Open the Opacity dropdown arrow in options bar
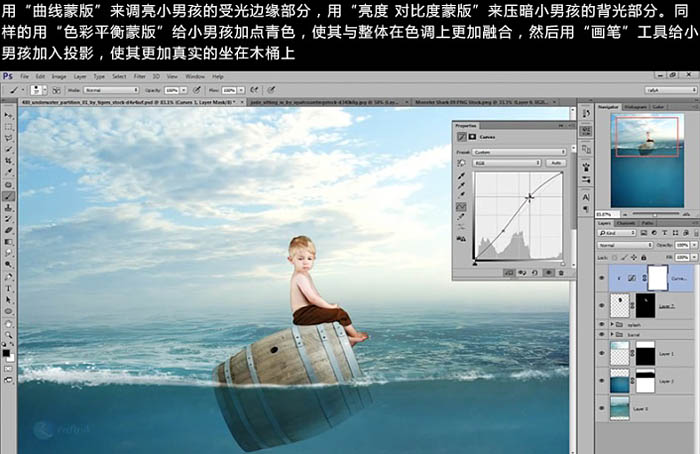Screen dimensions: 700x454 [183, 90]
